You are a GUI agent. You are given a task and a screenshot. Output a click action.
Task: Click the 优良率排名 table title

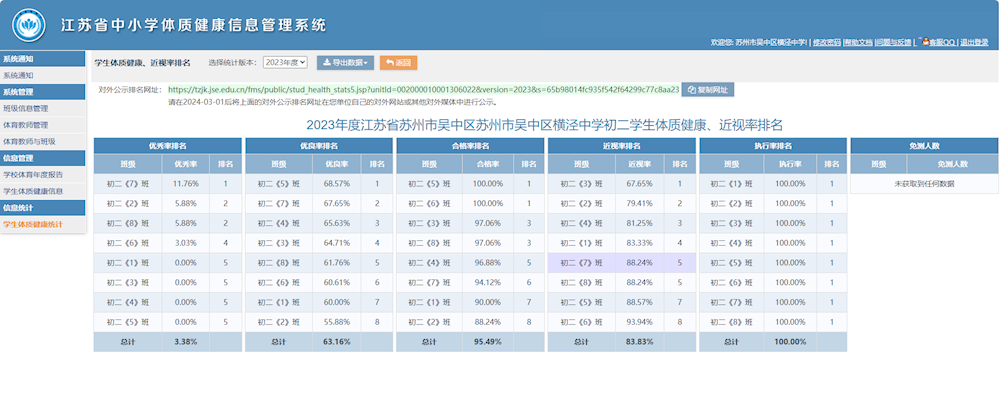click(320, 145)
